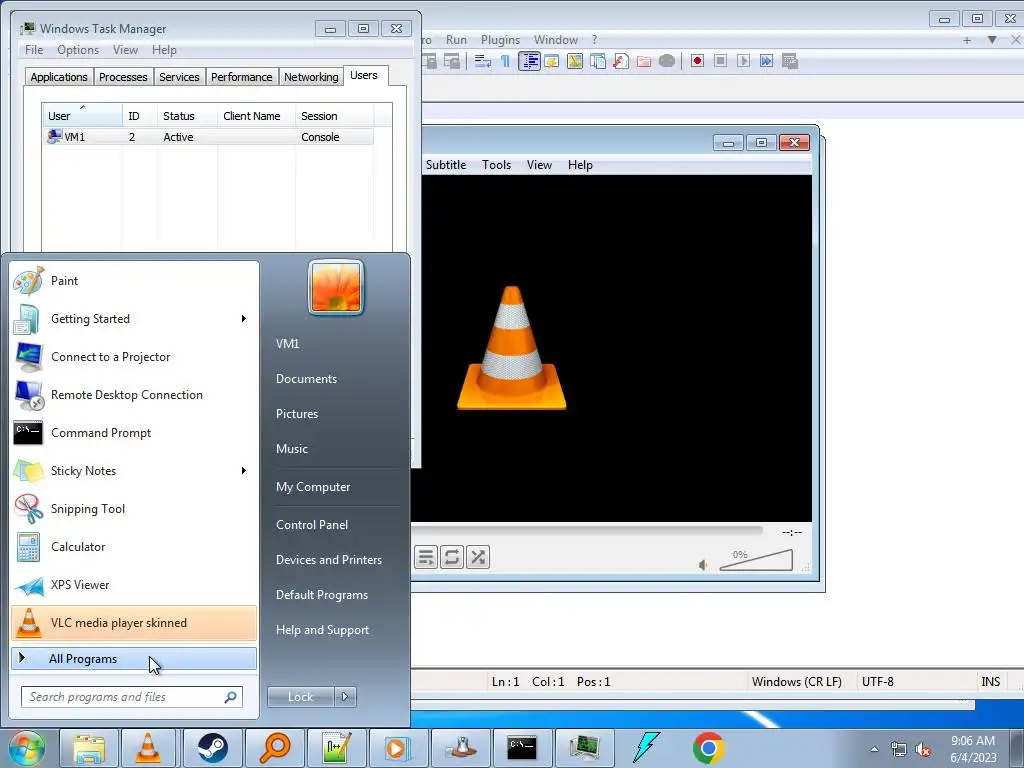Click the Search programs and files box
This screenshot has height=768, width=1024.
click(132, 697)
